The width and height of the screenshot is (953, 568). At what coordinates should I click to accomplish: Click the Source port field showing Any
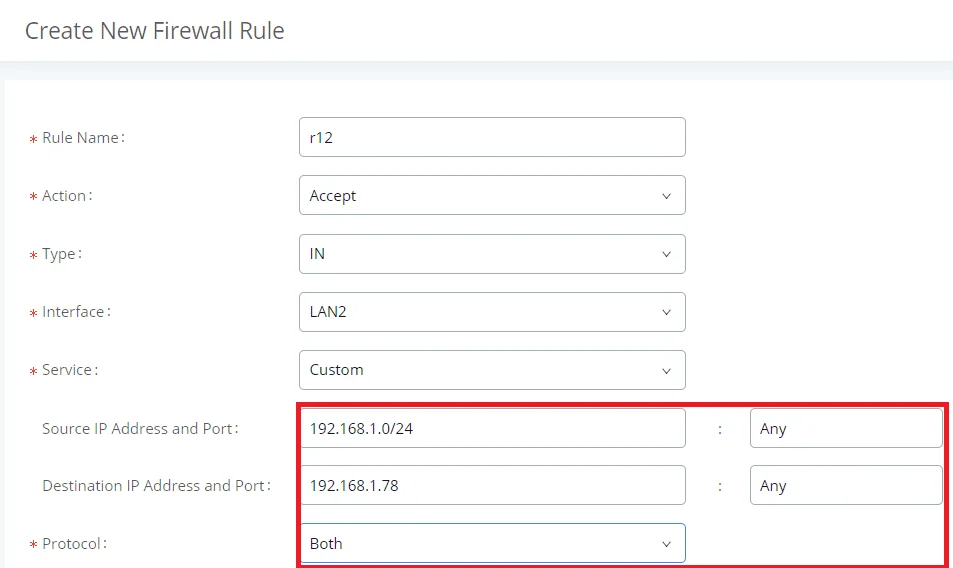pyautogui.click(x=846, y=428)
